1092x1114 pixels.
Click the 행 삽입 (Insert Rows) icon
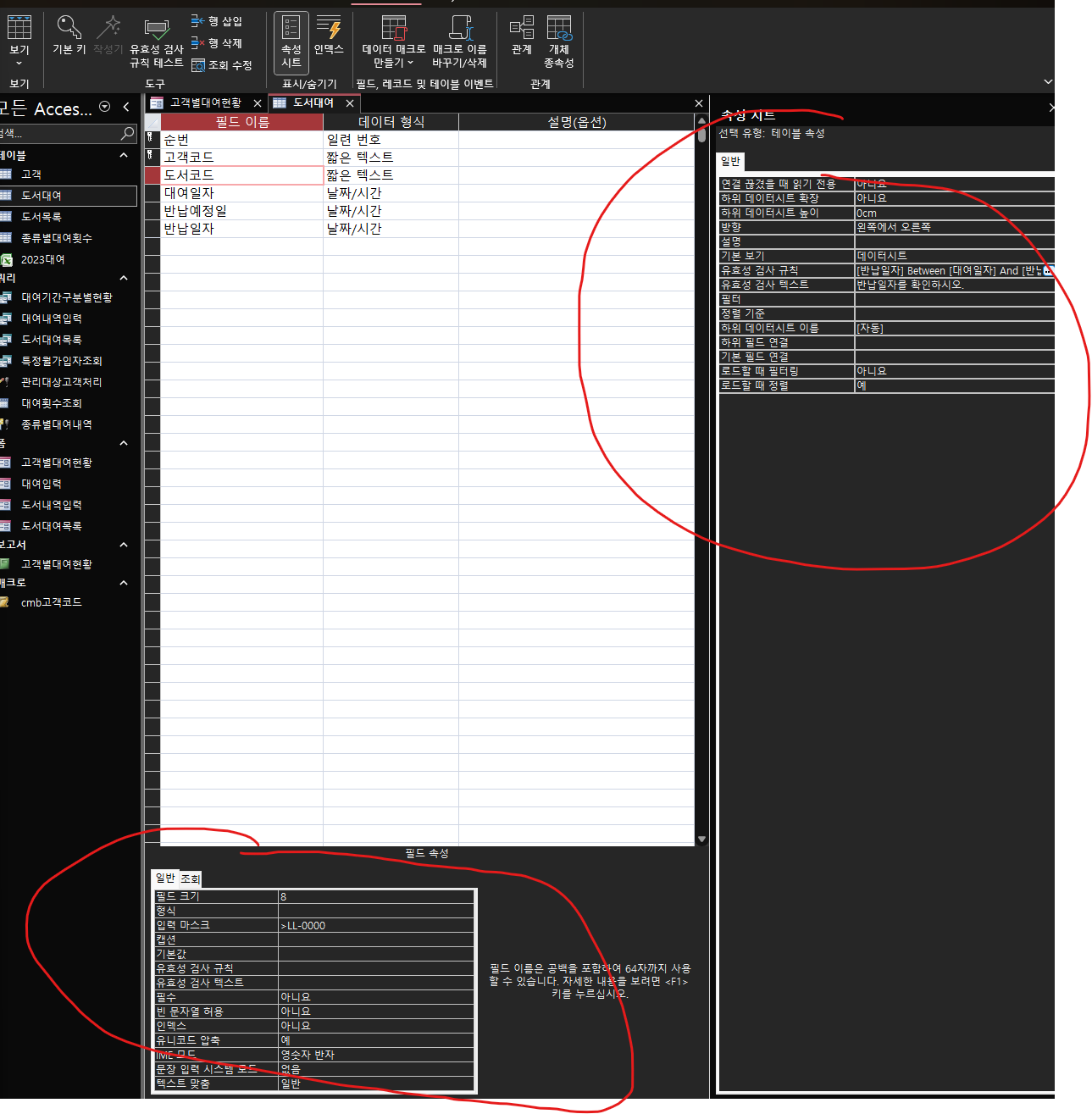pyautogui.click(x=217, y=21)
